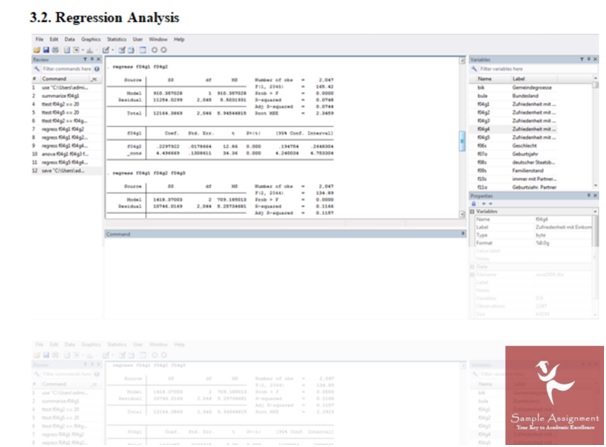Select review command 12 save
Viewport: 606px width, 447px height.
[67, 171]
